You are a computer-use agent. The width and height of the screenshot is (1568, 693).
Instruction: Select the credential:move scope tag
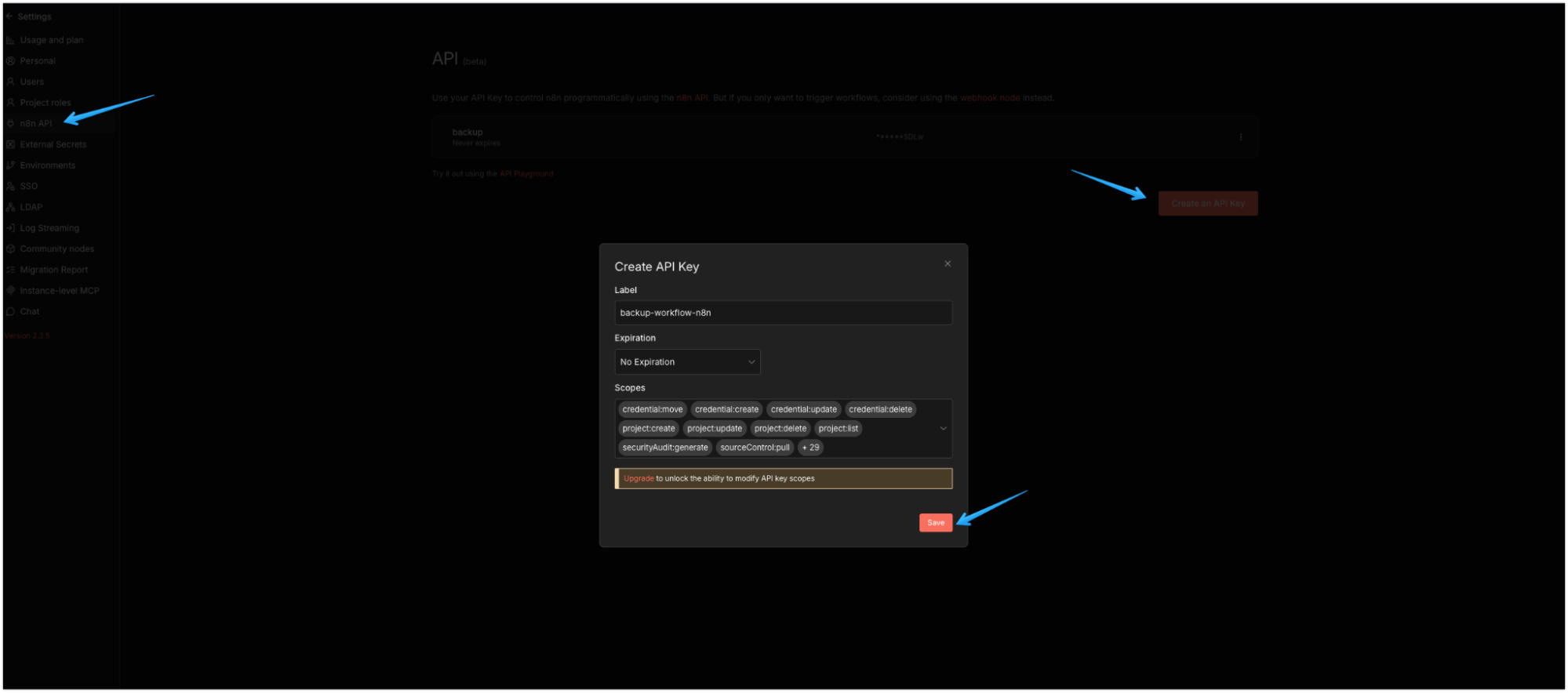pos(652,410)
